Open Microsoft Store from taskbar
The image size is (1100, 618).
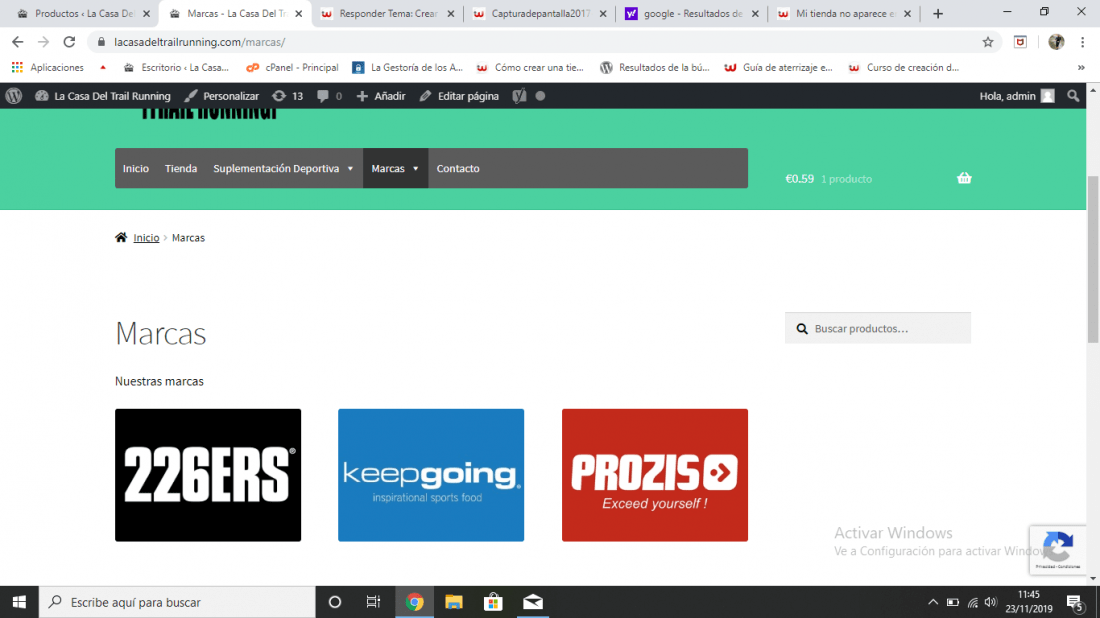pyautogui.click(x=493, y=602)
